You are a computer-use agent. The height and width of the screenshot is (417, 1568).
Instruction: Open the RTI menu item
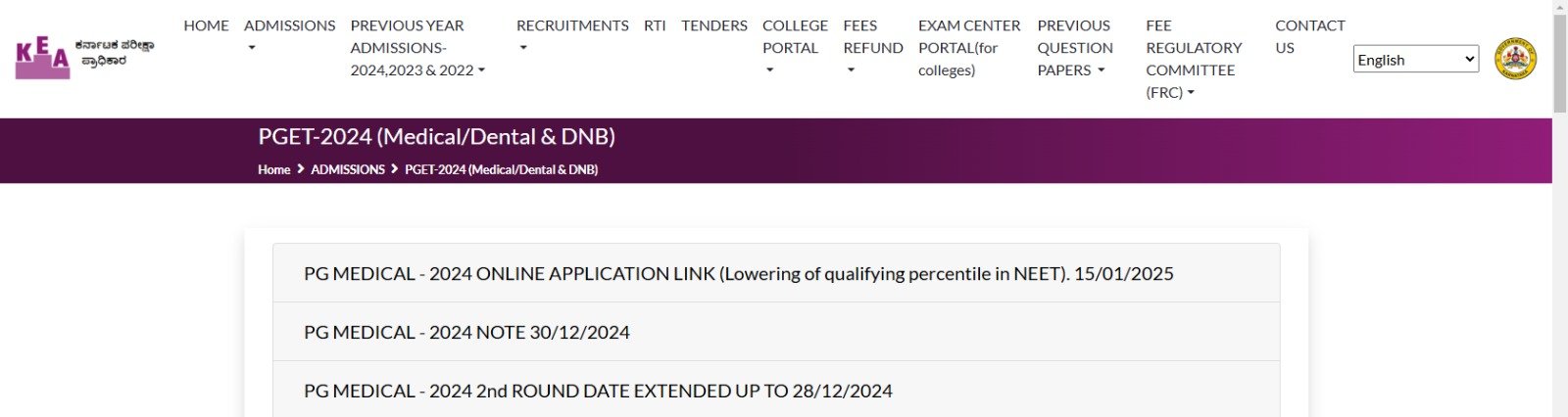click(x=655, y=25)
